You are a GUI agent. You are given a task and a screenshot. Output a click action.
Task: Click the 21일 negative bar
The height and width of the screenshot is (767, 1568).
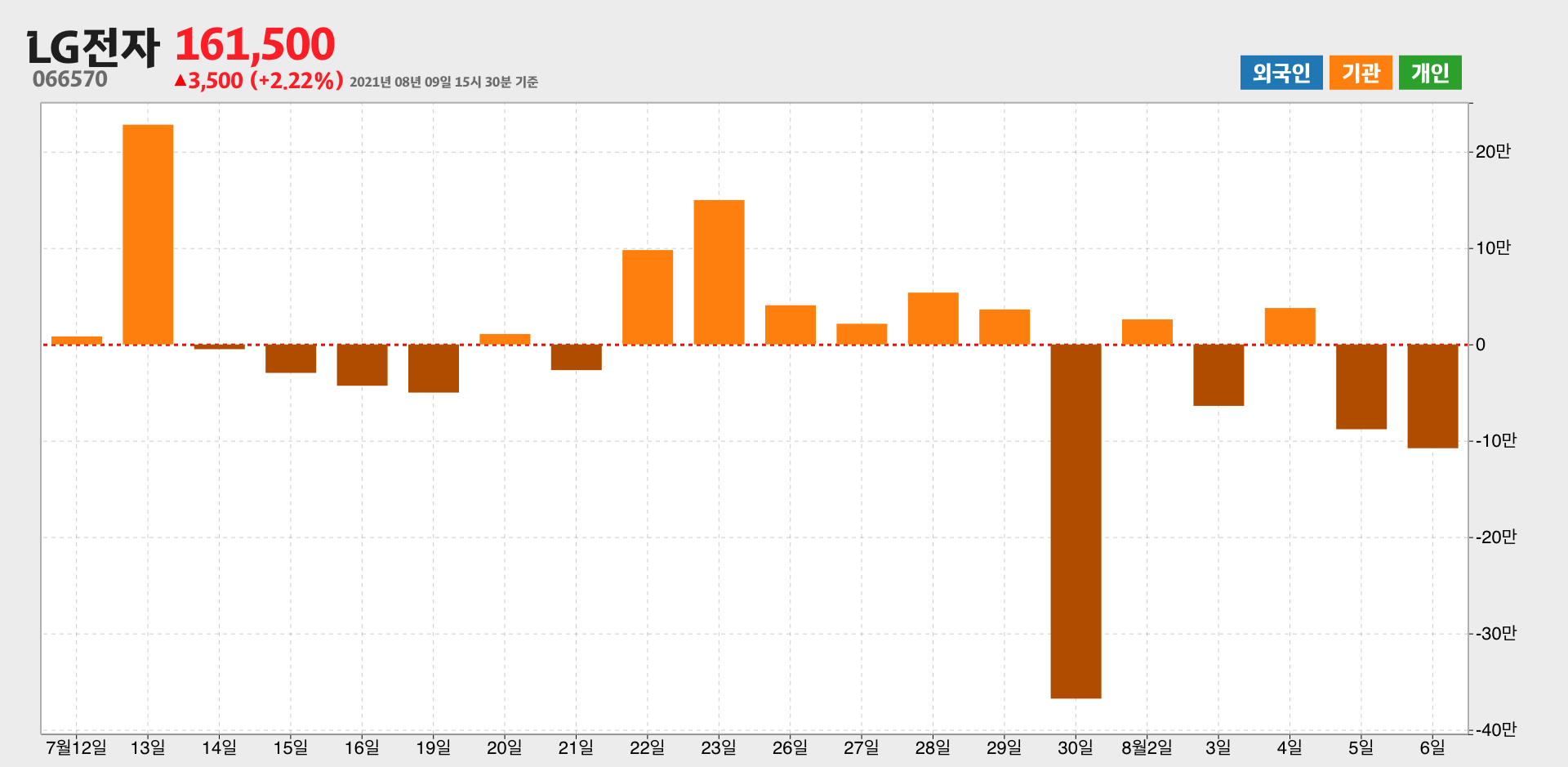pyautogui.click(x=576, y=357)
